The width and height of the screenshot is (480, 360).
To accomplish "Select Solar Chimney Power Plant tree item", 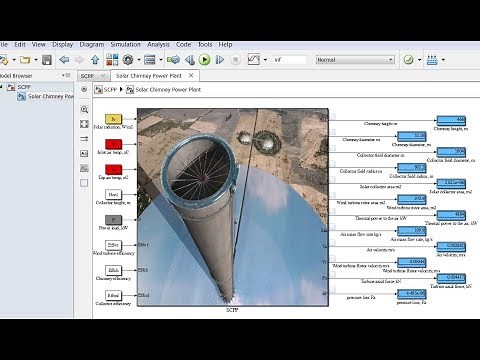I will [x=51, y=96].
